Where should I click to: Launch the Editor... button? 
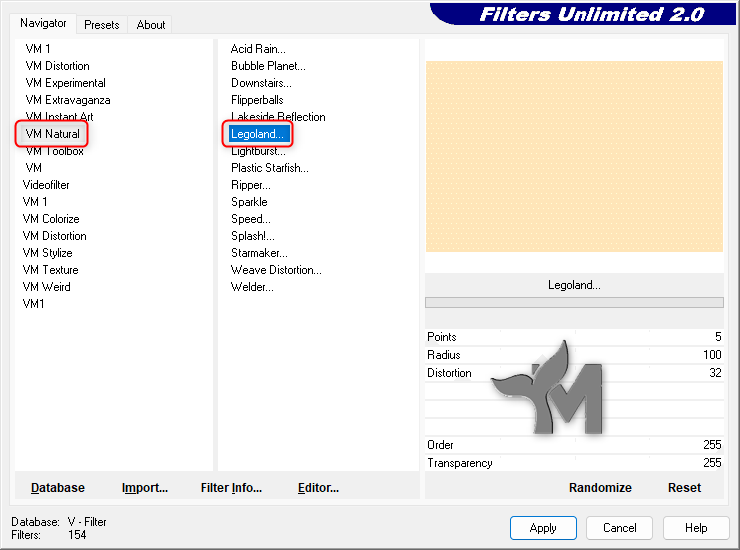[318, 488]
